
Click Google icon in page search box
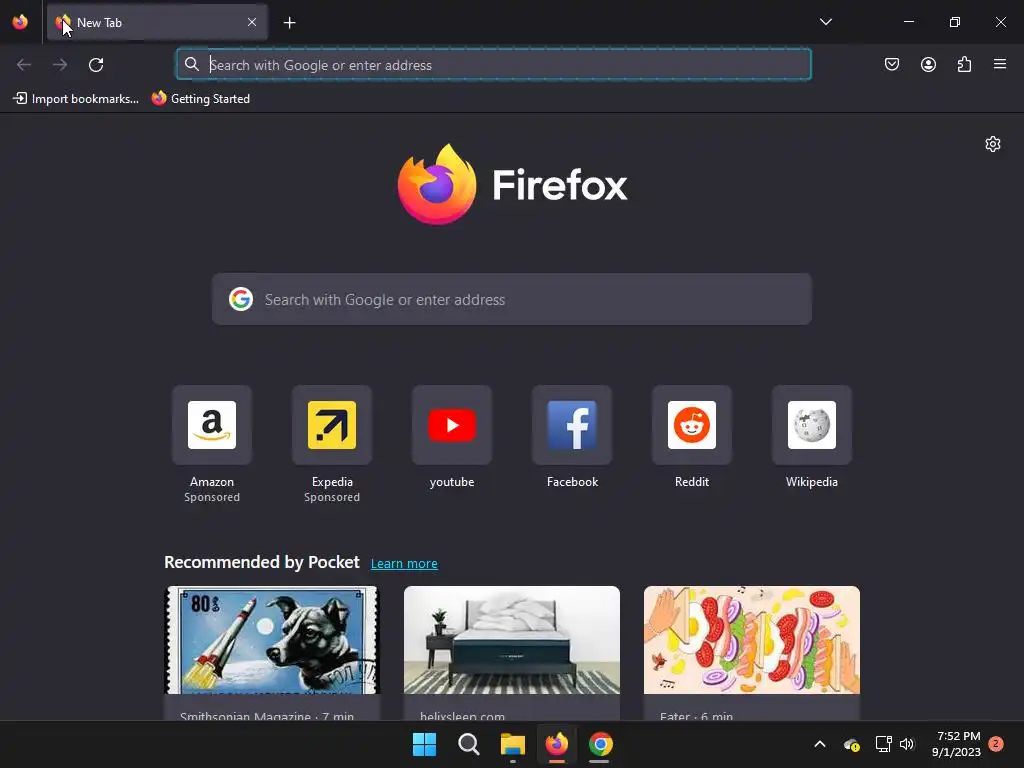click(x=240, y=299)
